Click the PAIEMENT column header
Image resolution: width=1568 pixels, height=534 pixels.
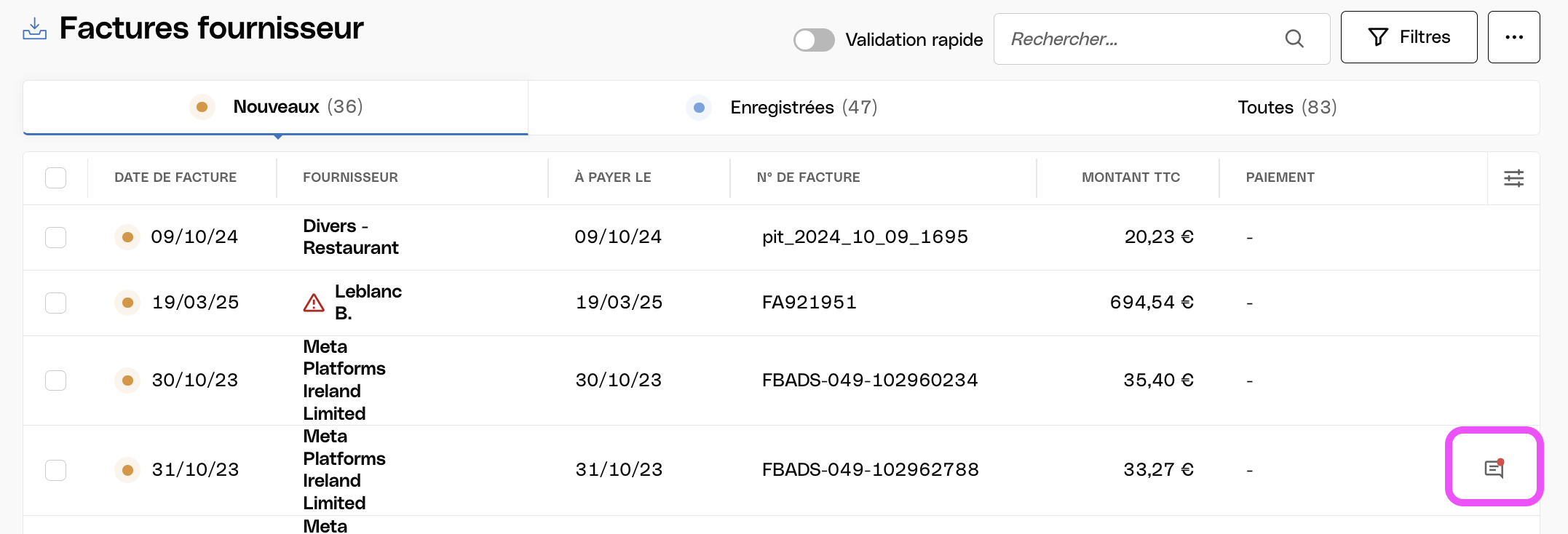tap(1280, 178)
